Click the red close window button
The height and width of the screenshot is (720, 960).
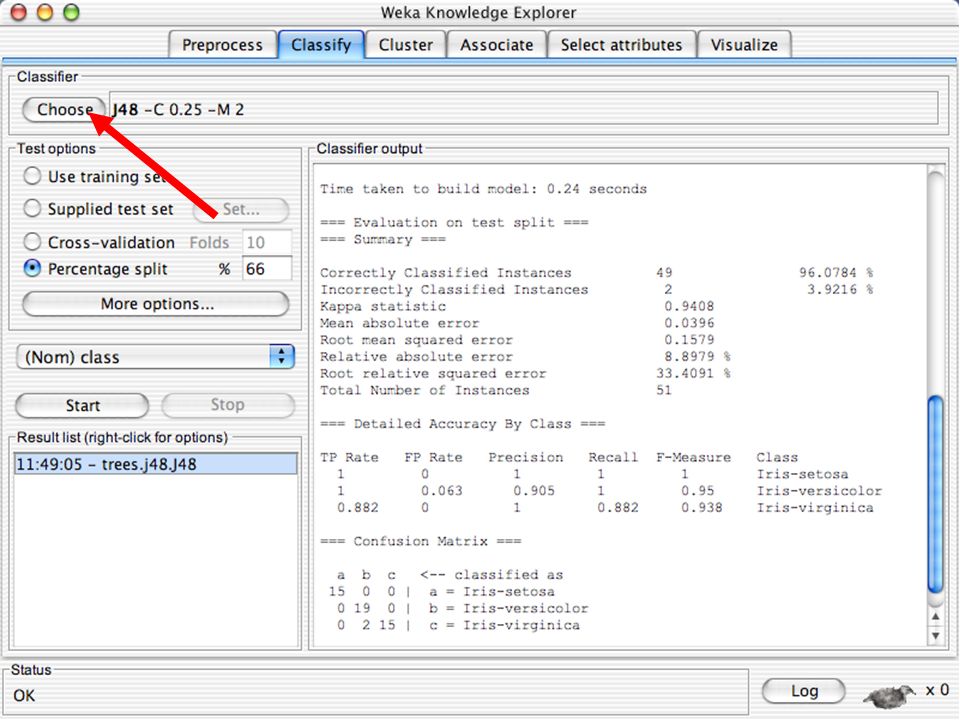(x=19, y=12)
